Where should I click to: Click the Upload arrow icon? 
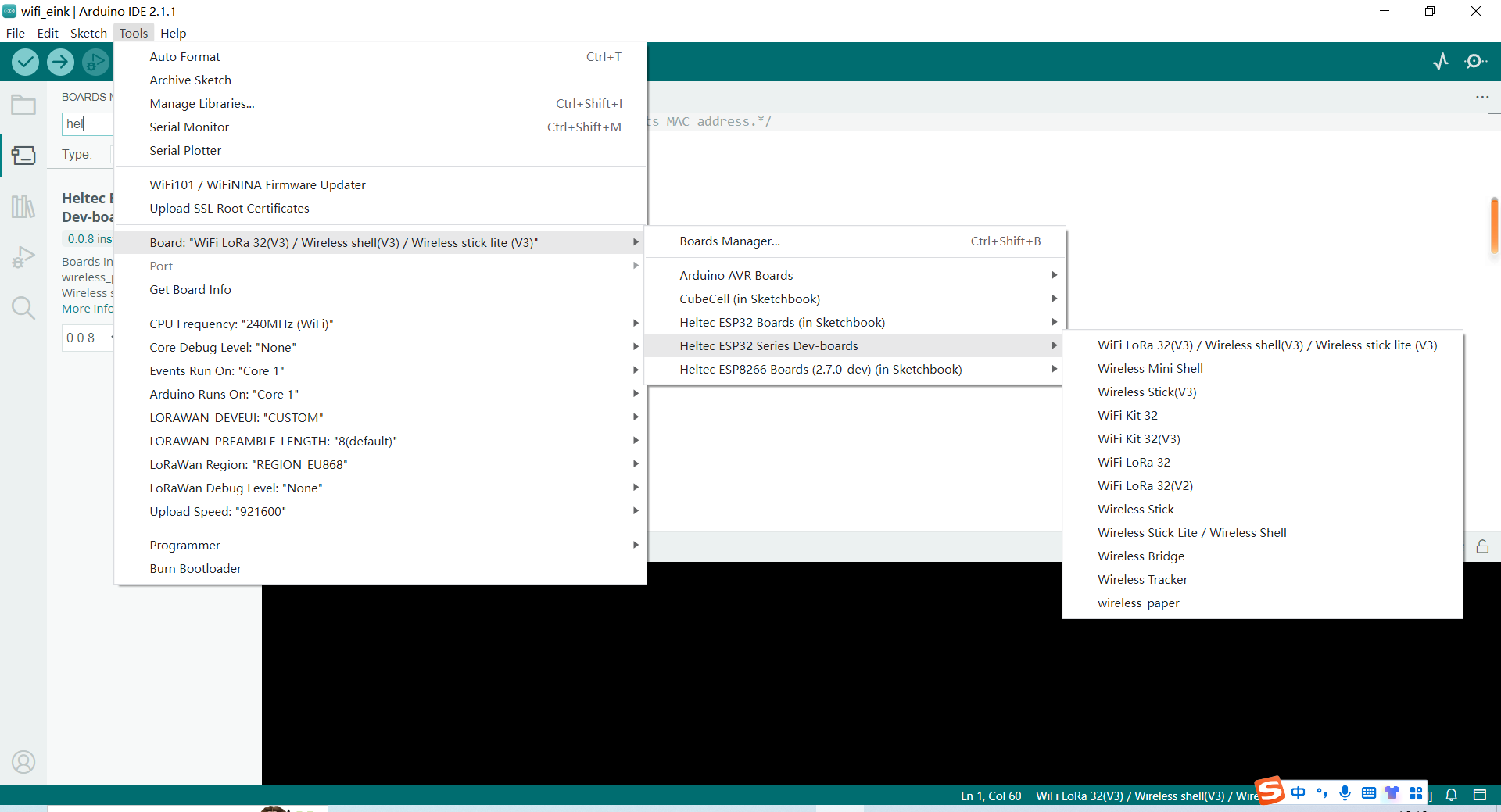pos(60,62)
